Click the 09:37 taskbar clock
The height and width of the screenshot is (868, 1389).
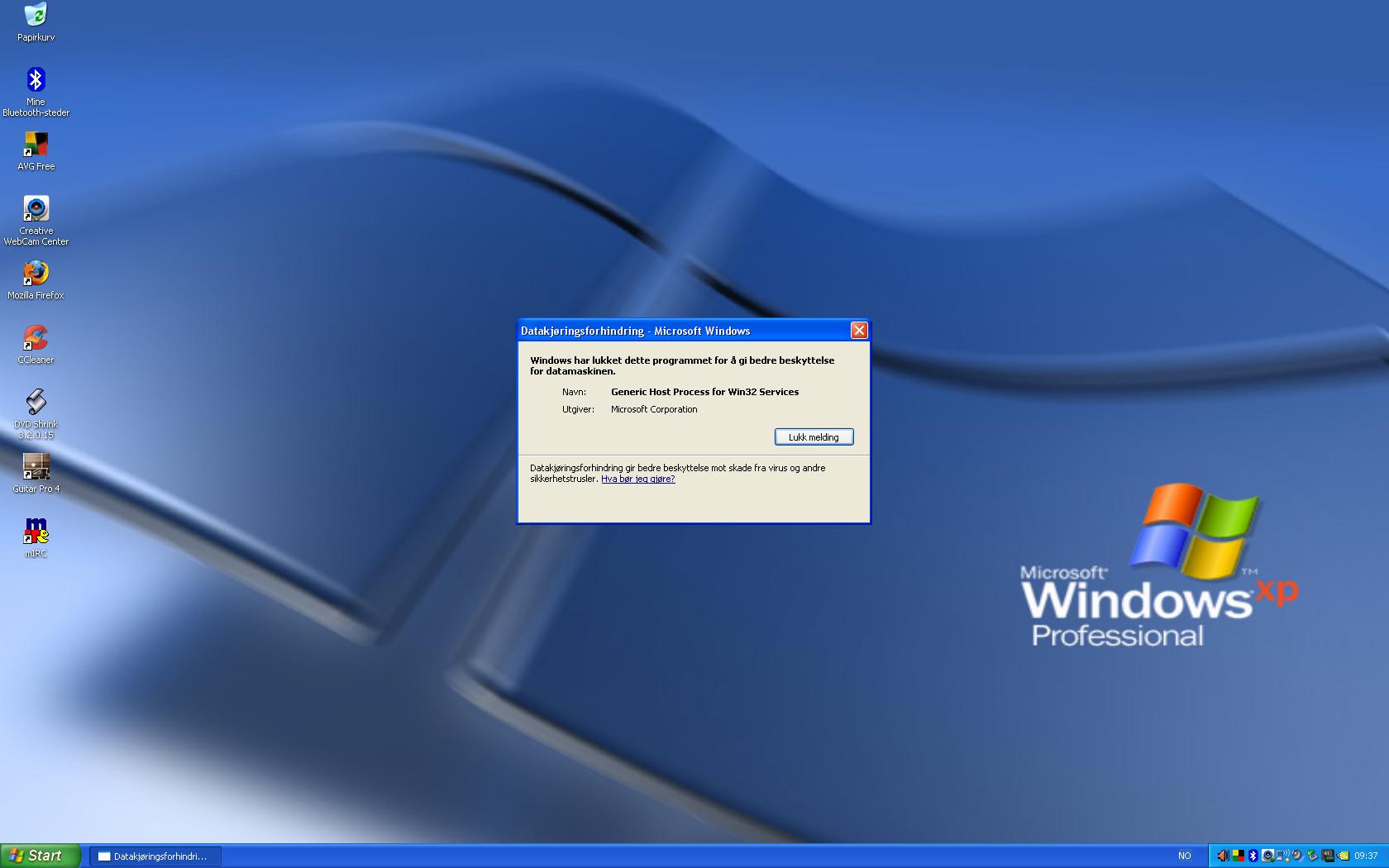tap(1366, 856)
